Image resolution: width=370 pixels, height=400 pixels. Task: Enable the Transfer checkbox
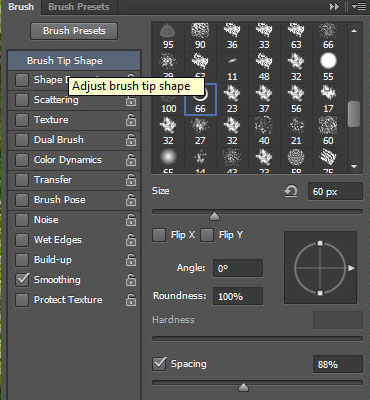[x=22, y=180]
